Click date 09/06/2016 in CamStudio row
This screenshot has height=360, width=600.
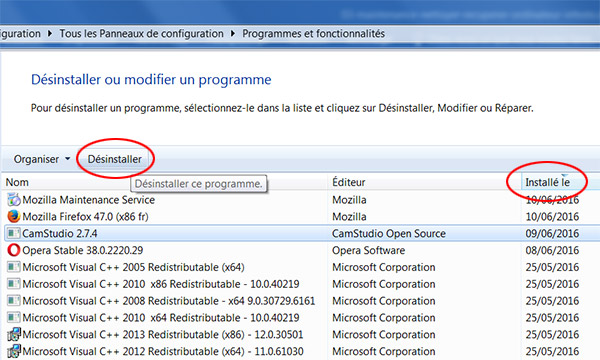coord(552,233)
